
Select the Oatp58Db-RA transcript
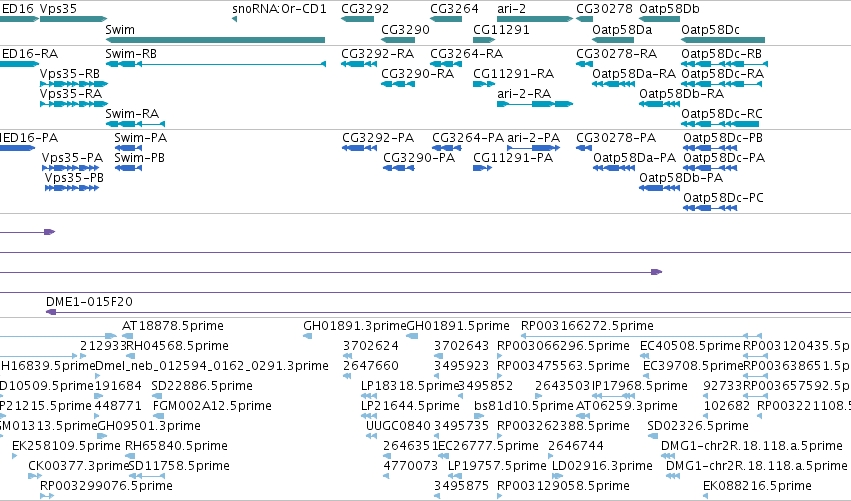[659, 104]
